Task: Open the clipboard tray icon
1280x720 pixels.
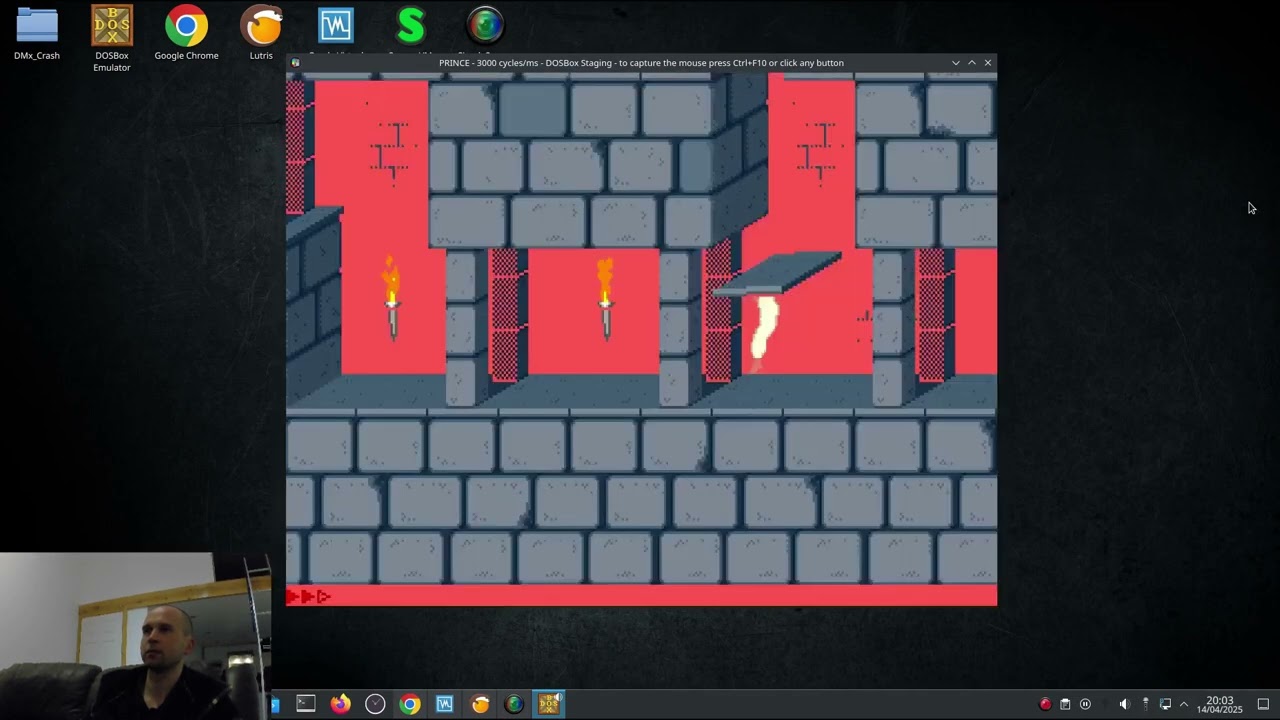Action: 1065,704
